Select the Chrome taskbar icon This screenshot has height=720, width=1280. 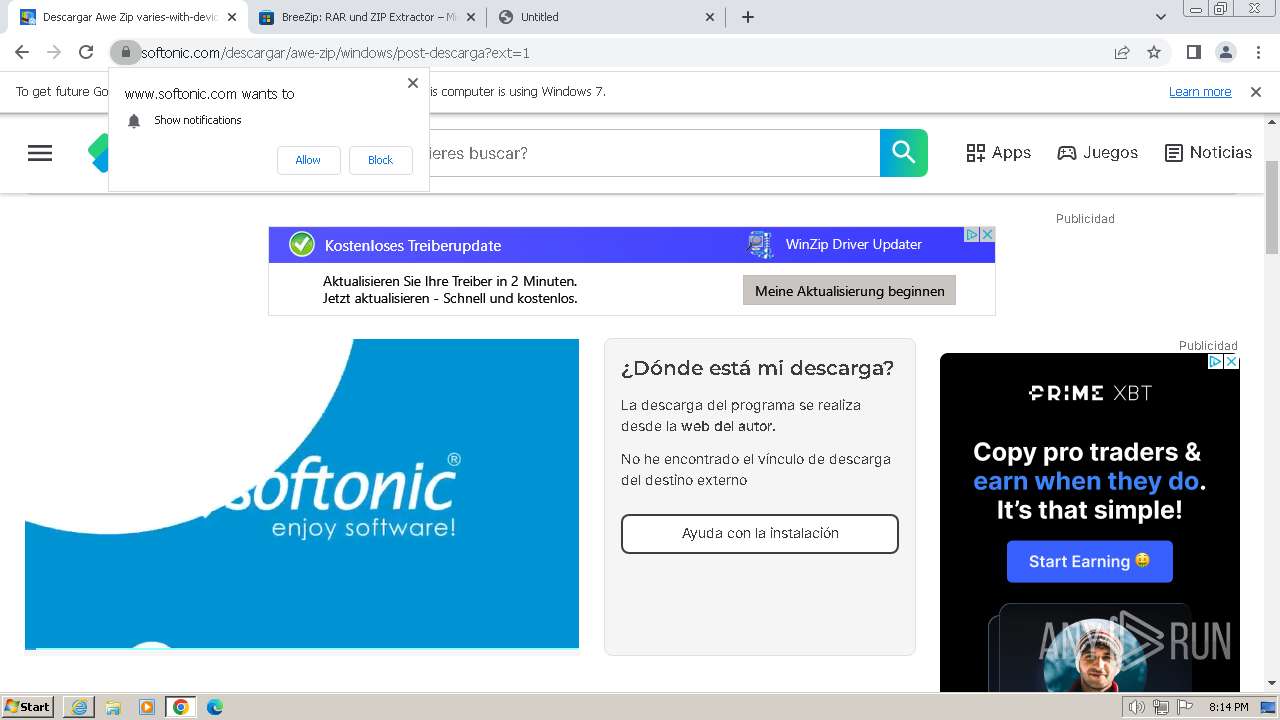coord(181,707)
